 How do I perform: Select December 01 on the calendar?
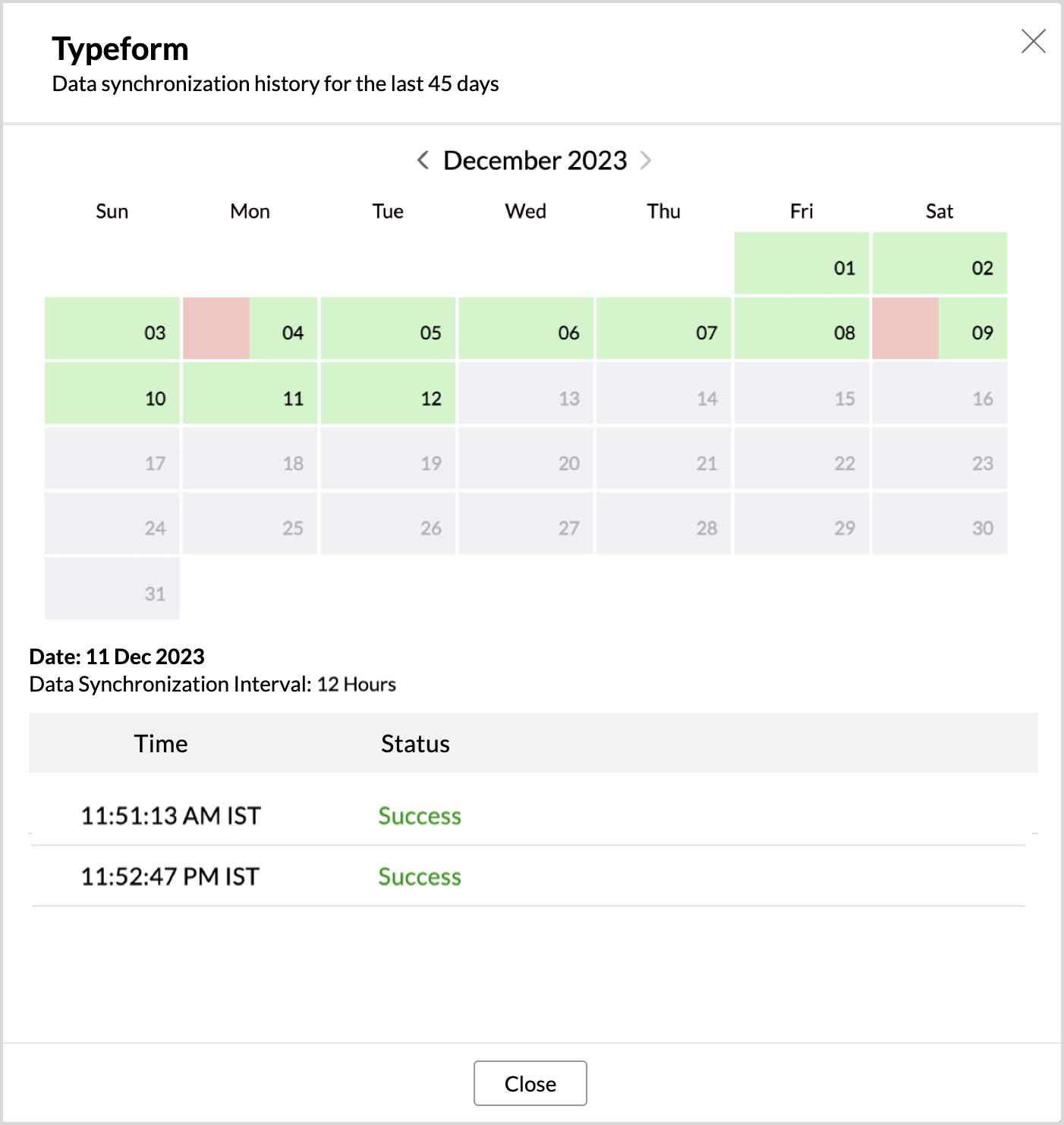click(x=801, y=263)
